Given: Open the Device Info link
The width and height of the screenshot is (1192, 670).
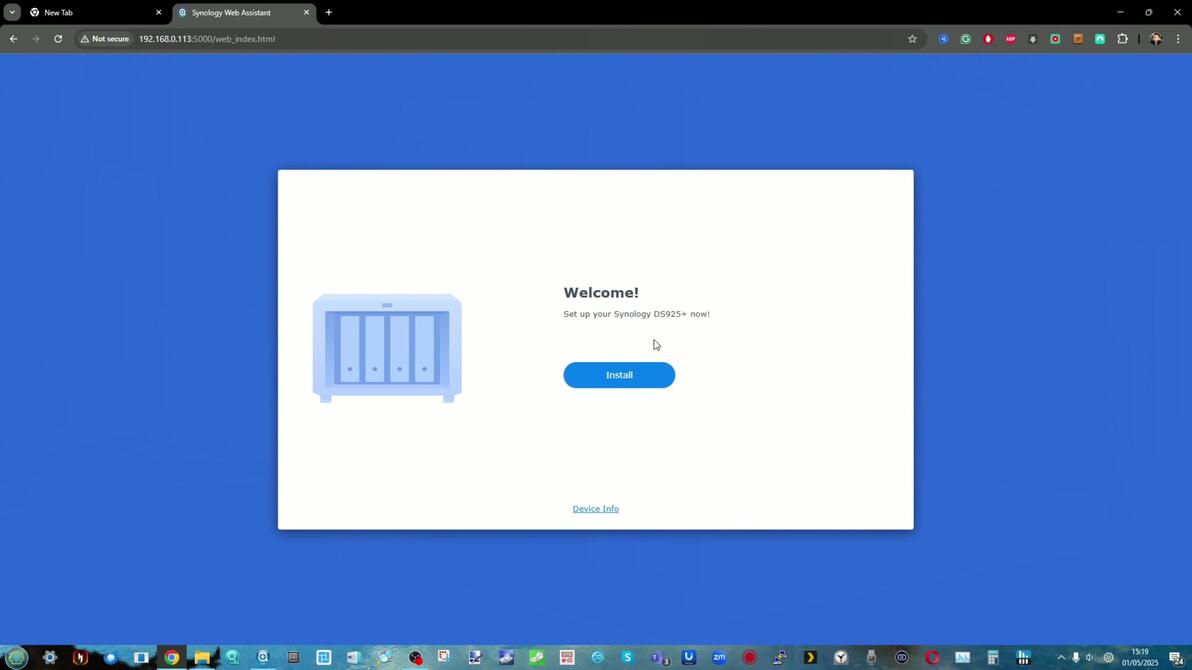Looking at the screenshot, I should pyautogui.click(x=595, y=509).
